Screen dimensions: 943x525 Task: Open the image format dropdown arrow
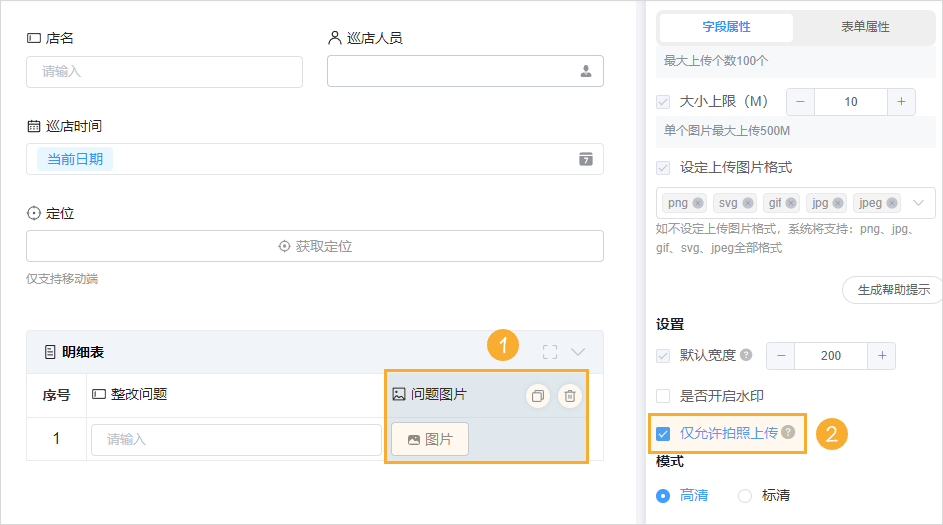[x=918, y=203]
